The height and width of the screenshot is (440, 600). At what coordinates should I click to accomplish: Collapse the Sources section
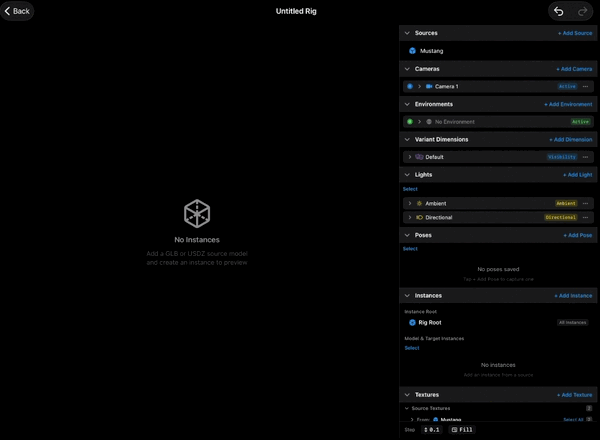[407, 33]
